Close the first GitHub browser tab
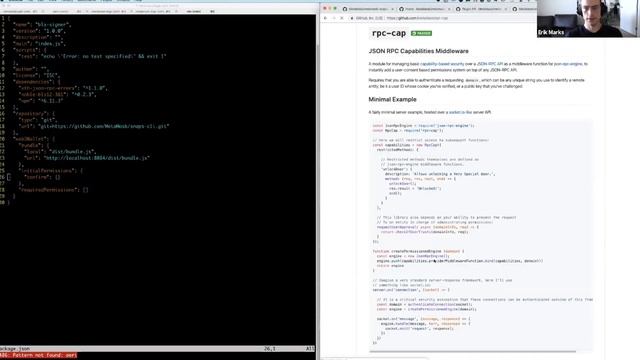 point(392,9)
